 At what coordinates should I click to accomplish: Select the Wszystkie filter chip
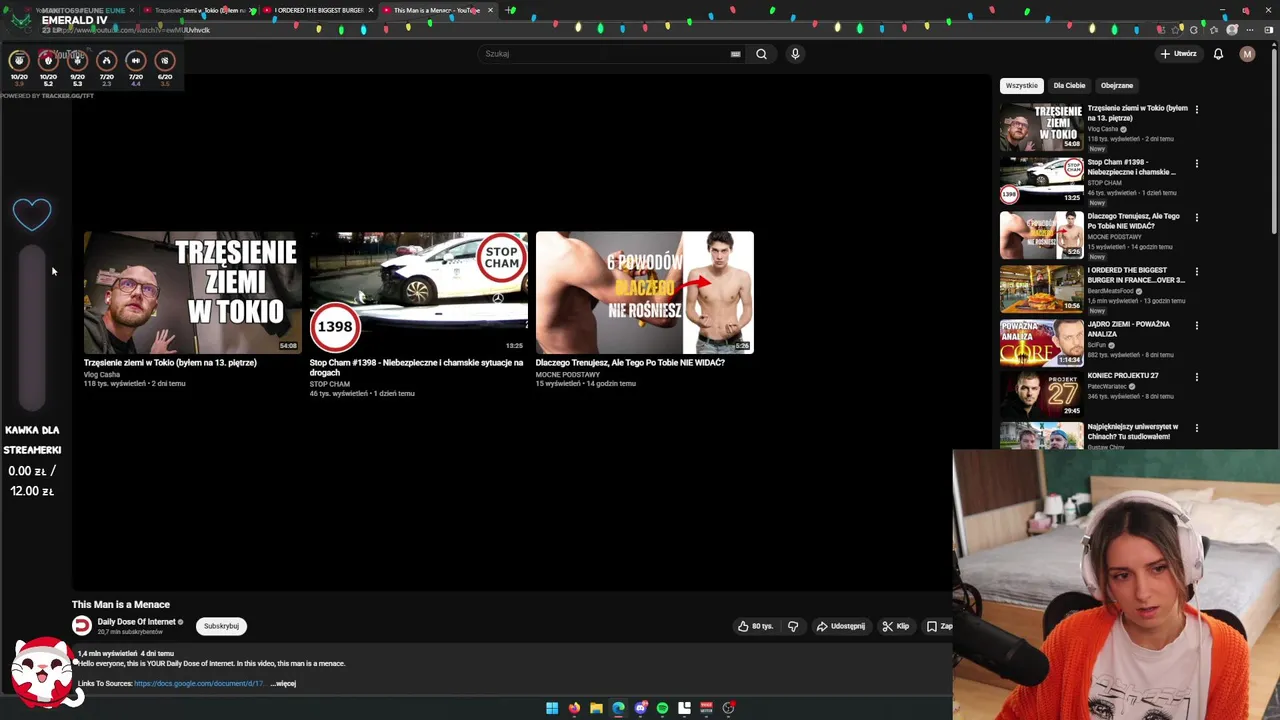pos(1021,86)
